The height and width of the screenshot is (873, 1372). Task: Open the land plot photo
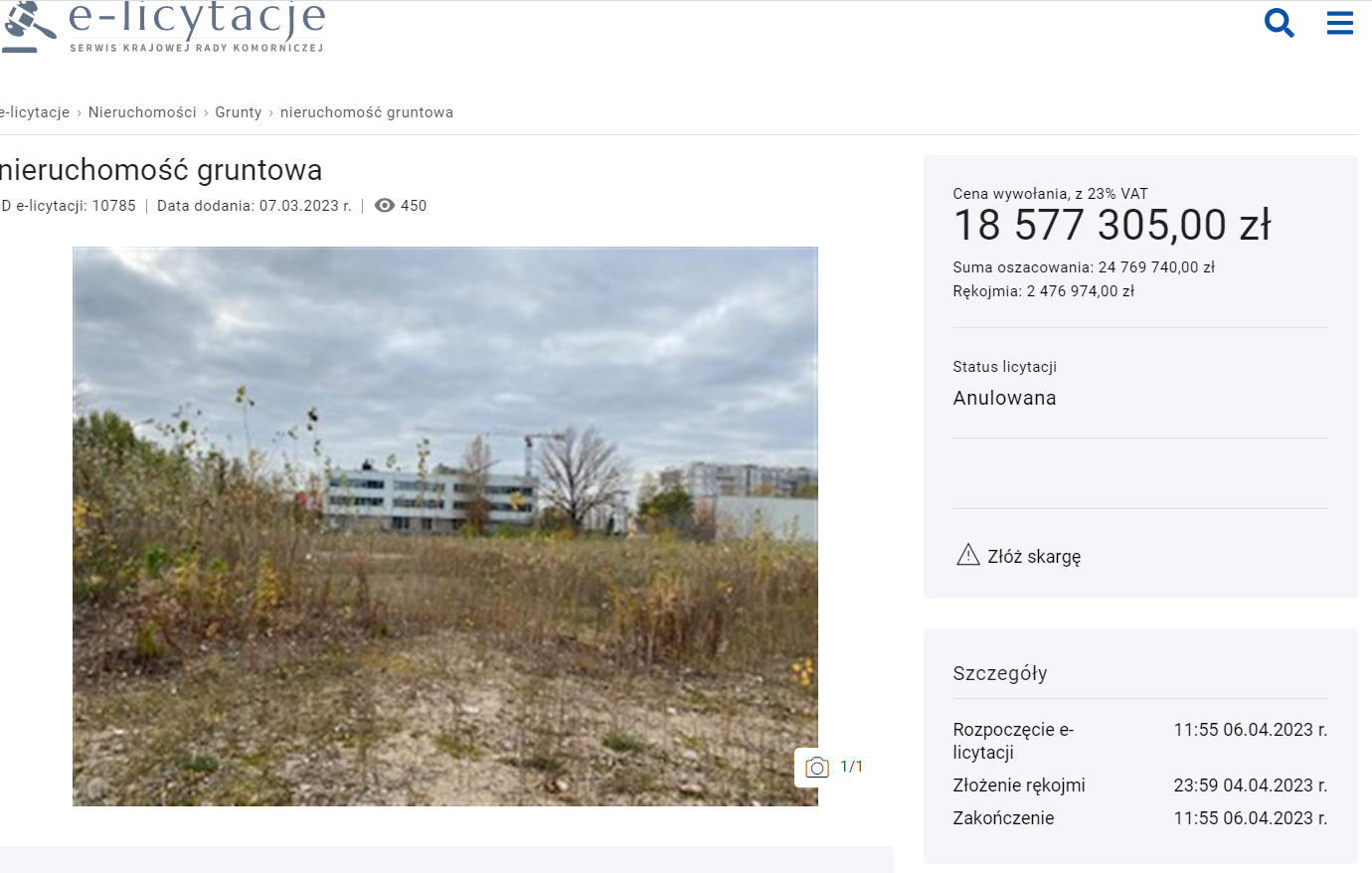coord(445,526)
